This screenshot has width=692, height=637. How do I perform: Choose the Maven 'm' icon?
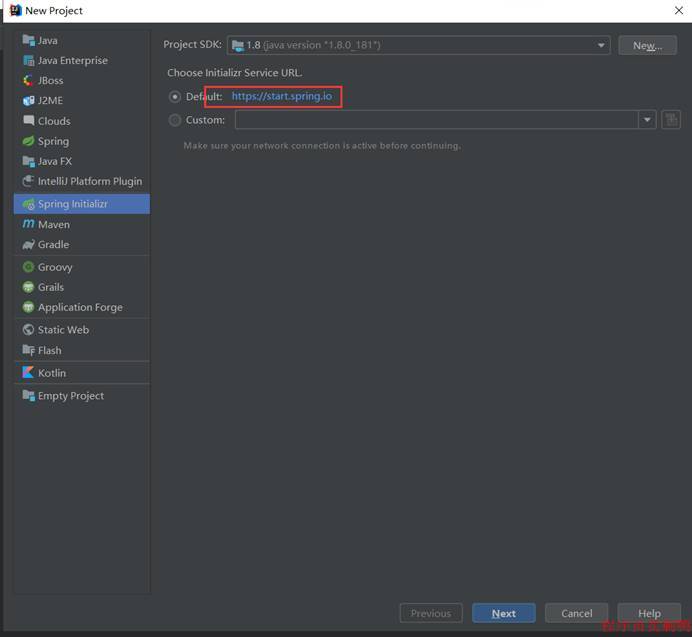click(x=29, y=224)
